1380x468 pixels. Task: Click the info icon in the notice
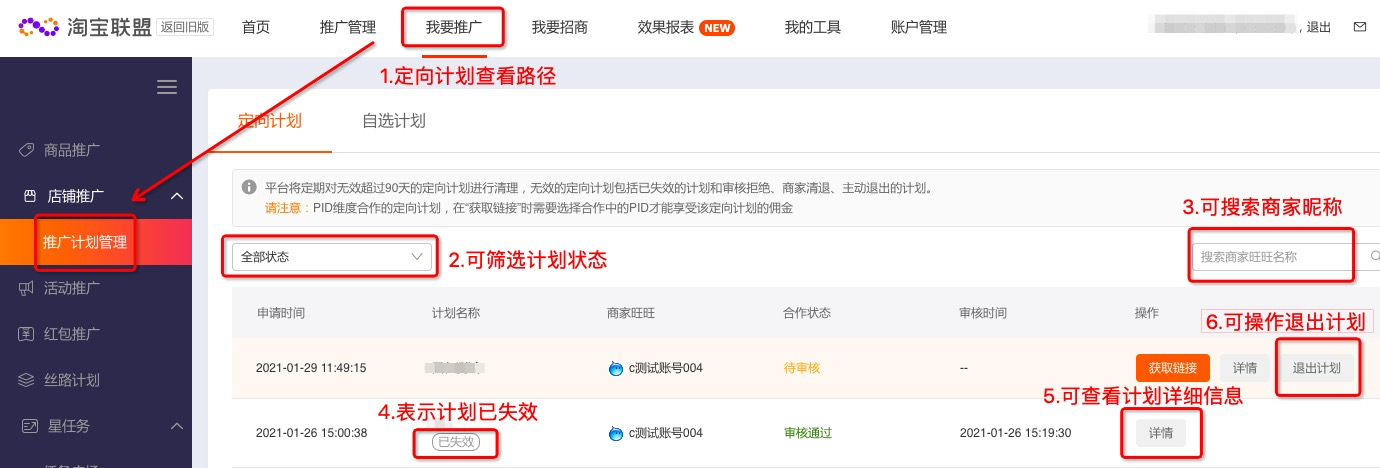[x=249, y=187]
